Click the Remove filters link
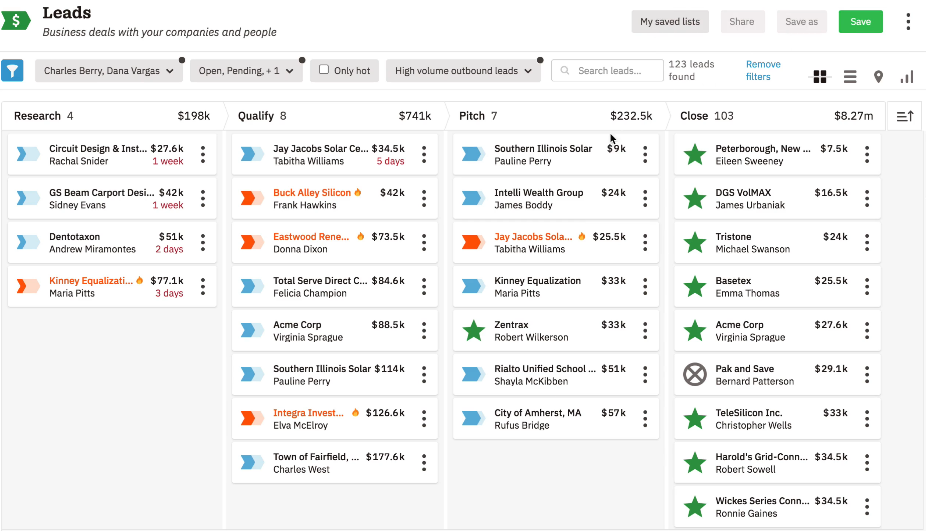The height and width of the screenshot is (531, 926). click(x=763, y=70)
